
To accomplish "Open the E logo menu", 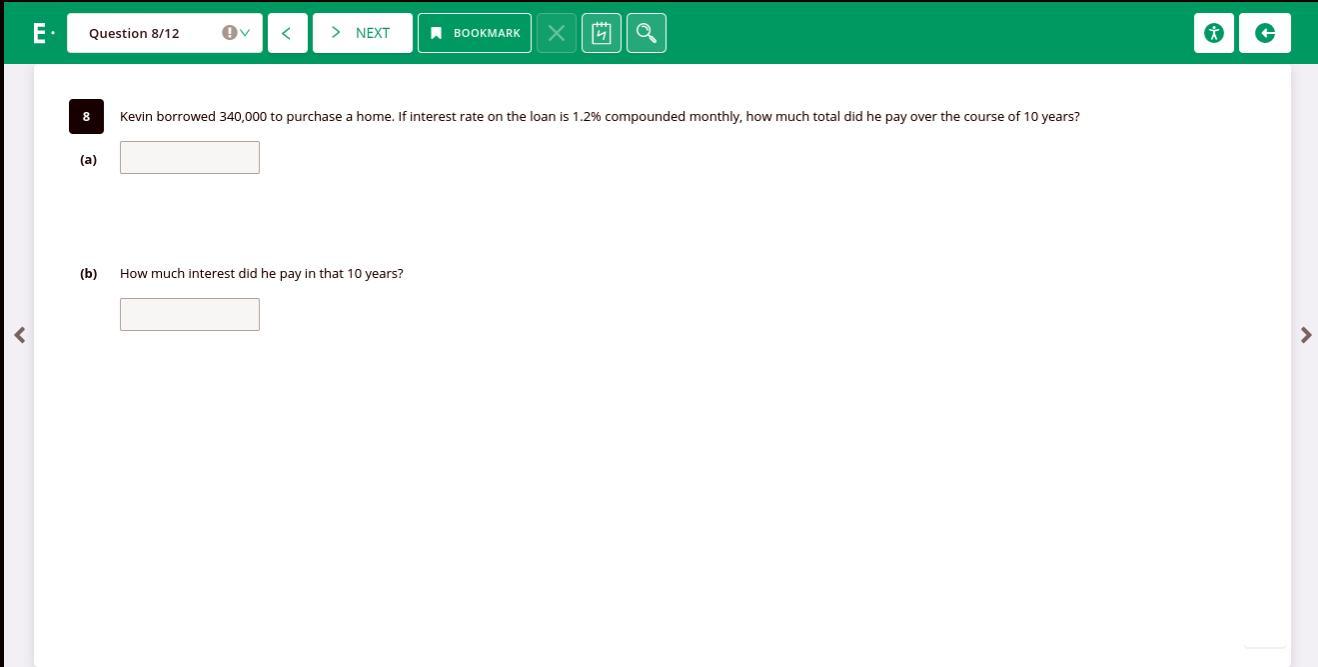I will (x=43, y=33).
